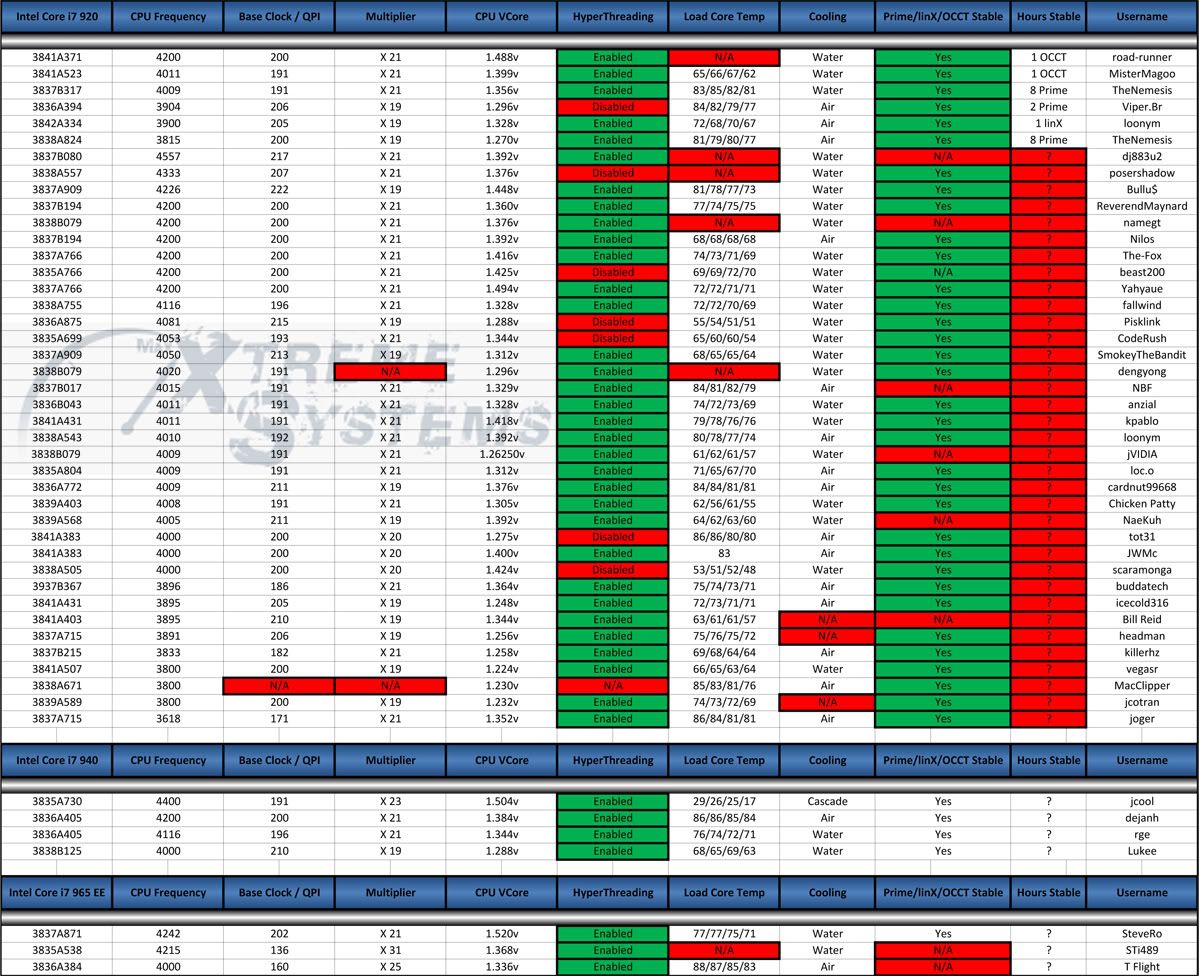Select the 'MacClipper' username cell
1200x976 pixels.
coord(1142,686)
